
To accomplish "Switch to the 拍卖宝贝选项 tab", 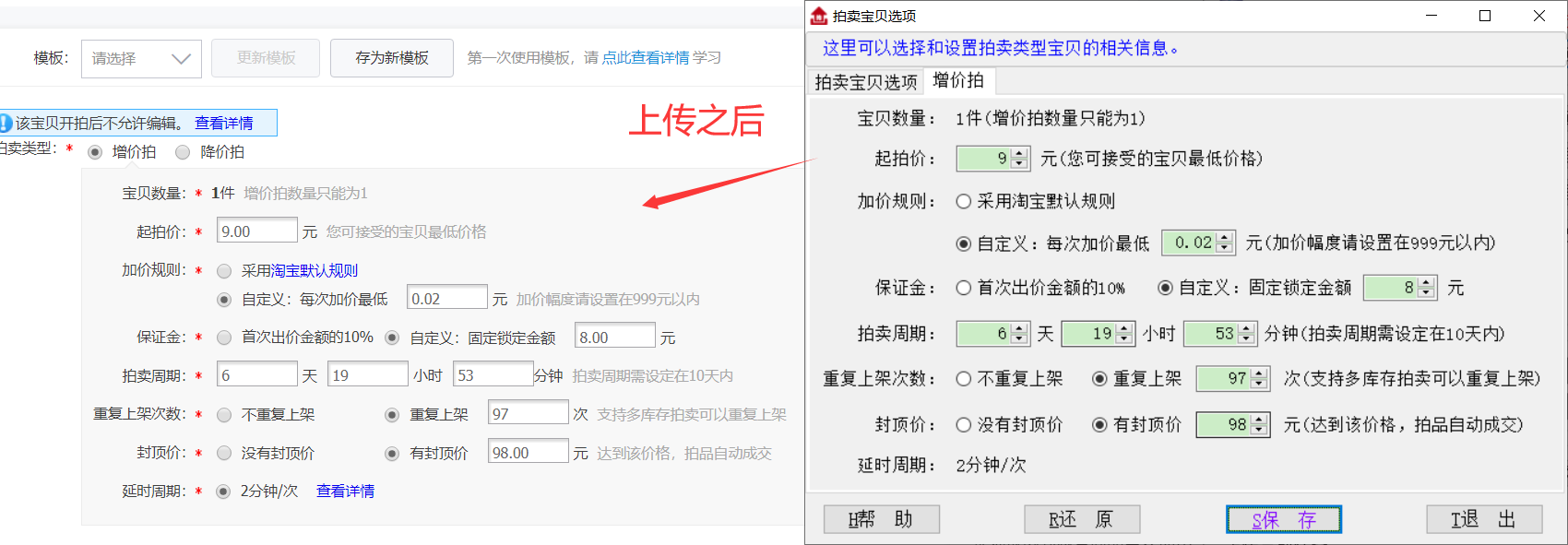I will (865, 82).
